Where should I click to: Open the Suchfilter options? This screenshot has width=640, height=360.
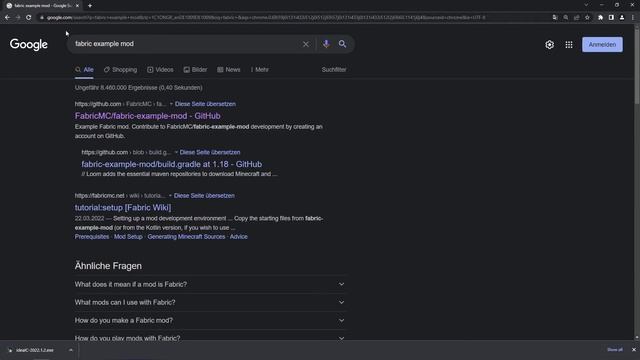334,70
